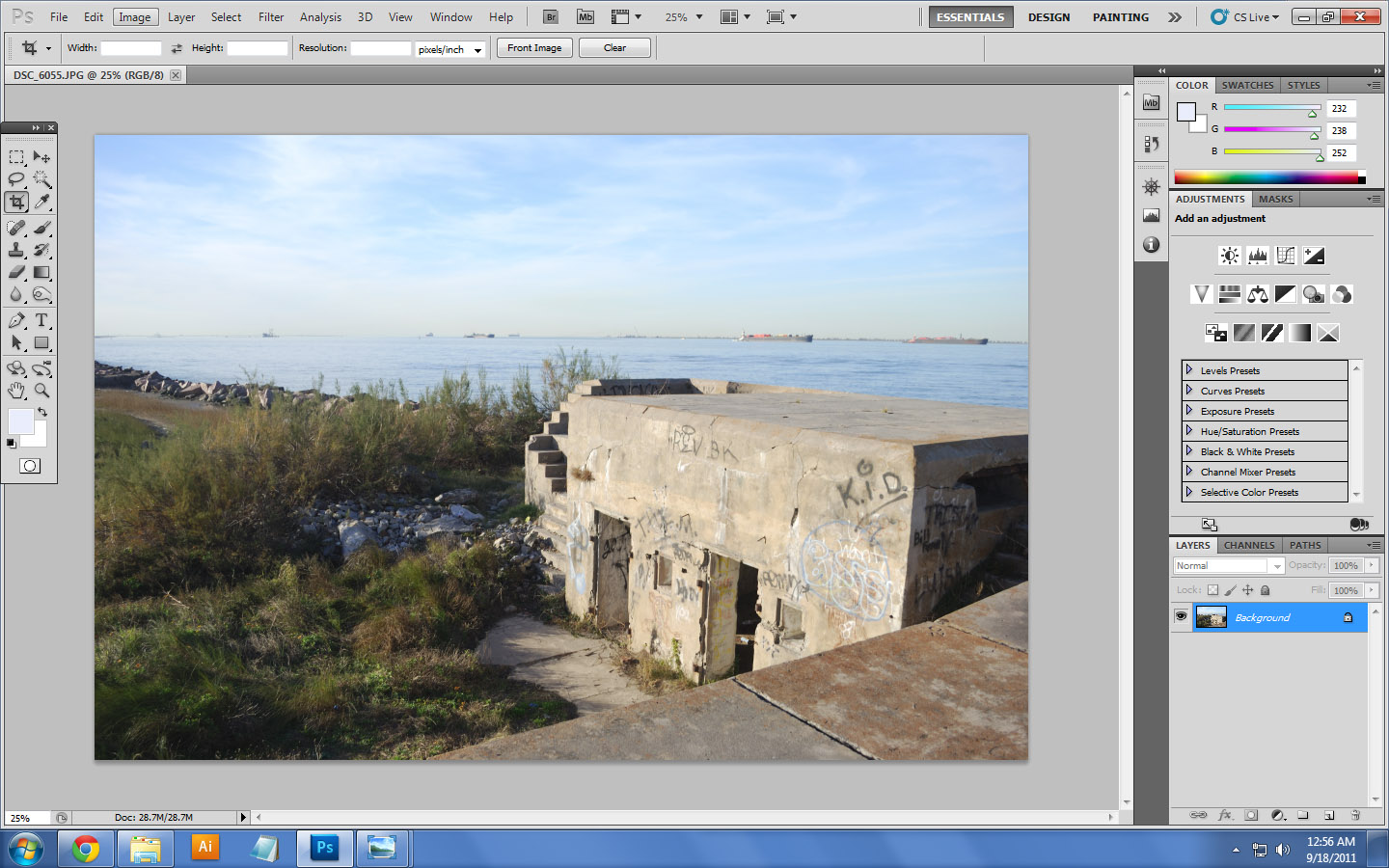Select the Gradient tool
The width and height of the screenshot is (1389, 868).
(x=41, y=272)
